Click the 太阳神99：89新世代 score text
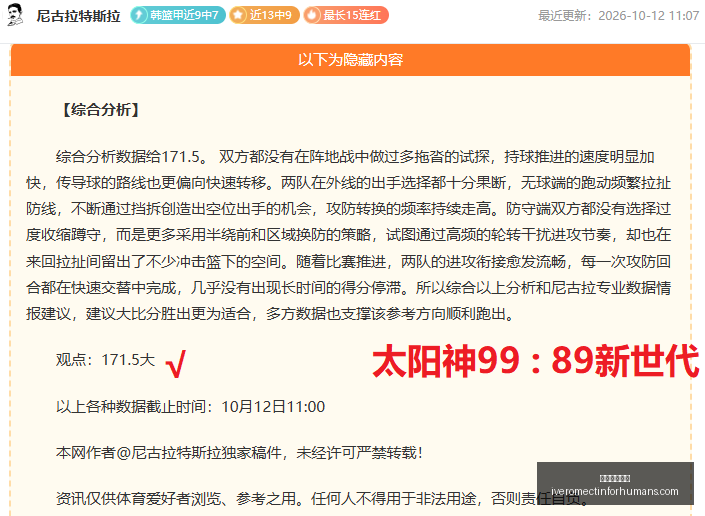The width and height of the screenshot is (705, 516). click(x=536, y=360)
